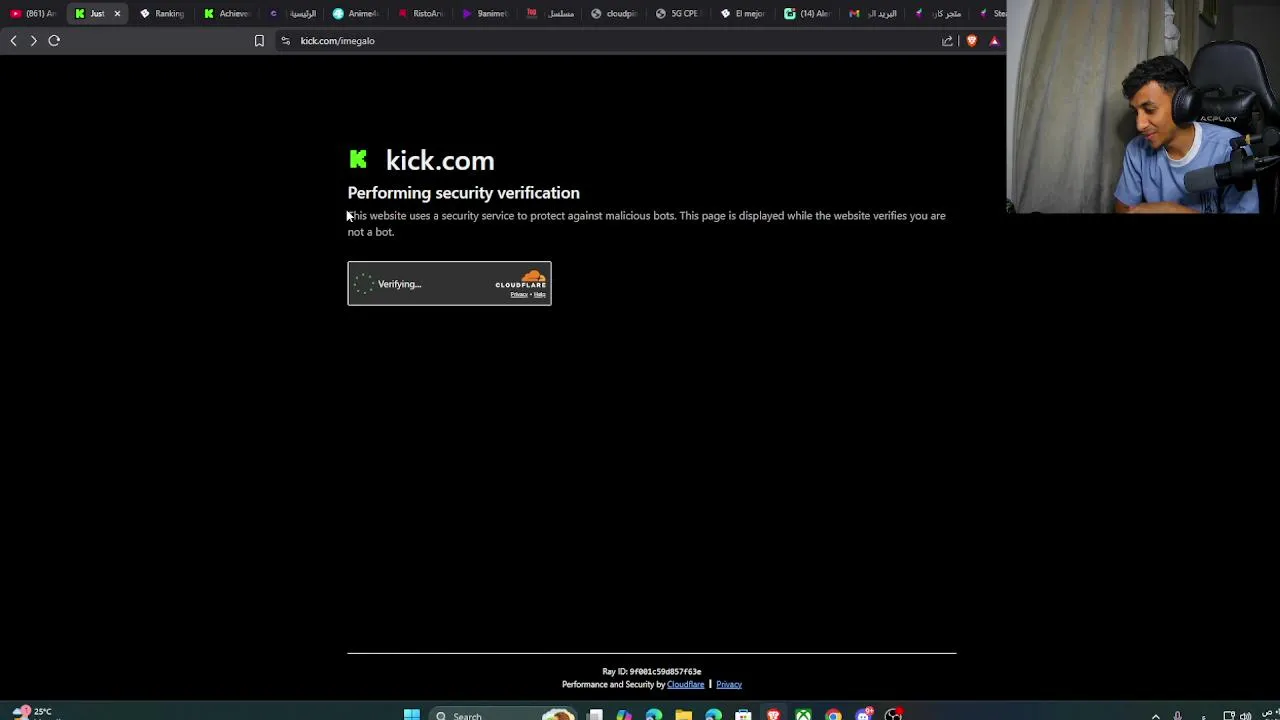Go forward using the browser forward arrow
Image resolution: width=1280 pixels, height=720 pixels.
tap(33, 41)
